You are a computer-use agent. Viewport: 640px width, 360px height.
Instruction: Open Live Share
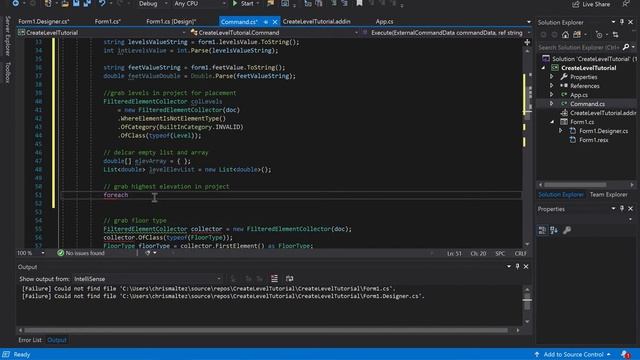[591, 4]
